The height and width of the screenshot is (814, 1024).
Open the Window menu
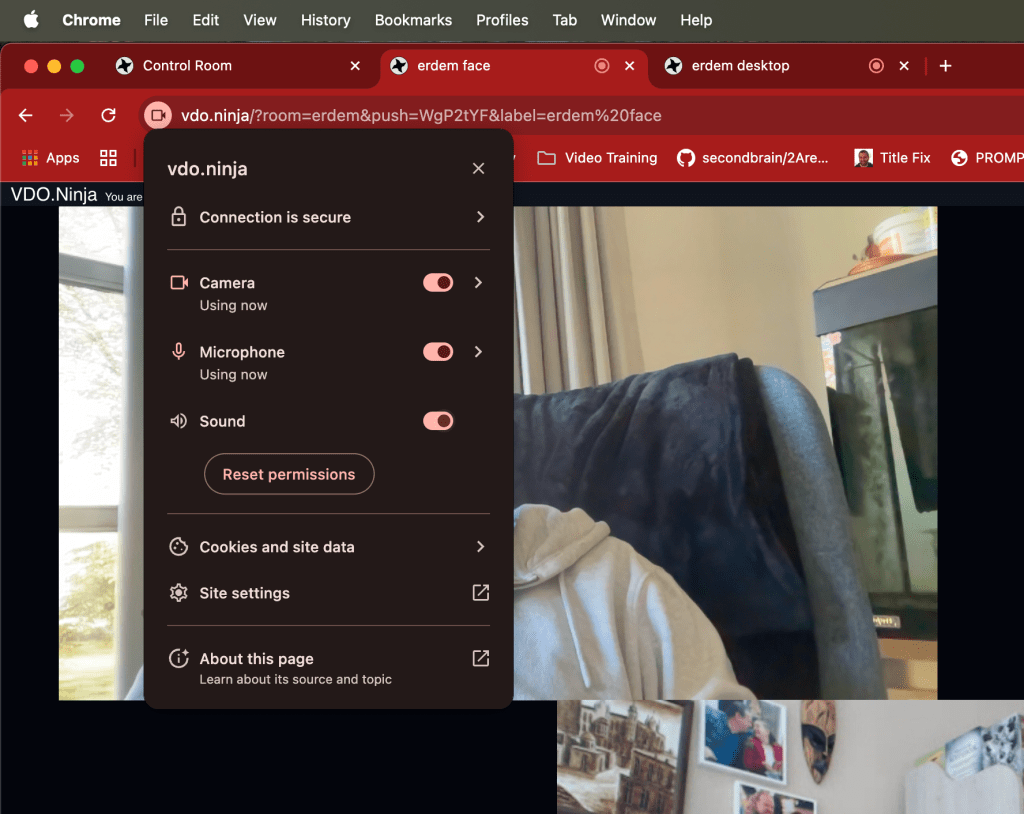[x=628, y=20]
